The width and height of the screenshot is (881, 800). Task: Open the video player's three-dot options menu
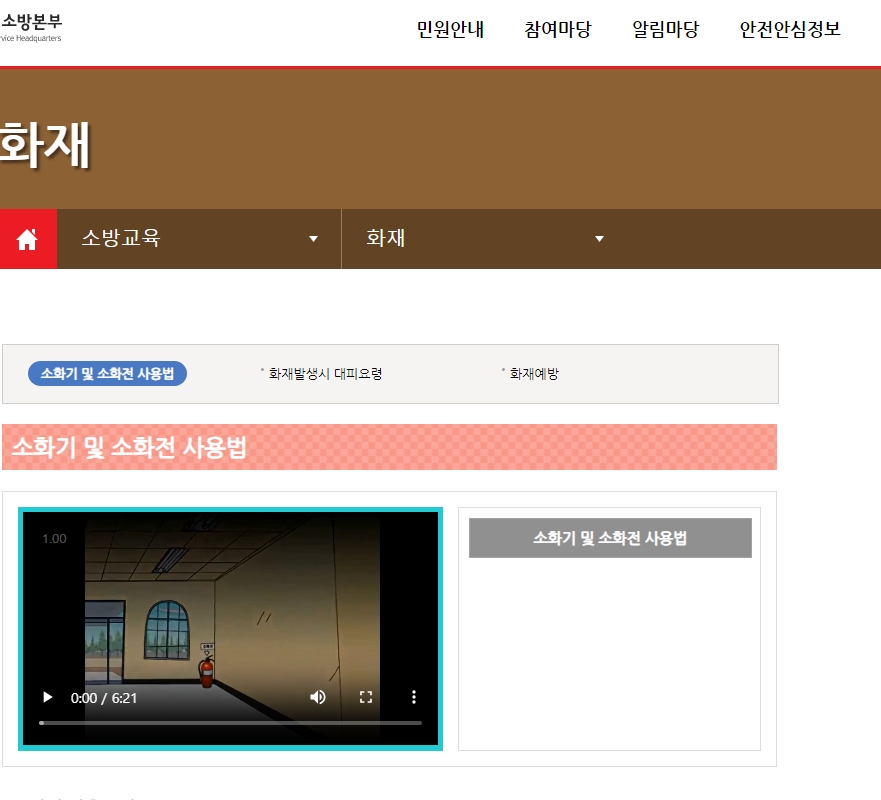coord(414,697)
